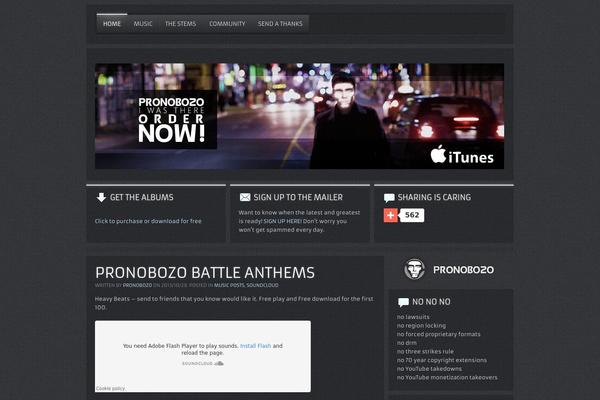Click the Pronobozo author link in byline
This screenshot has width=600, height=400.
137,286
